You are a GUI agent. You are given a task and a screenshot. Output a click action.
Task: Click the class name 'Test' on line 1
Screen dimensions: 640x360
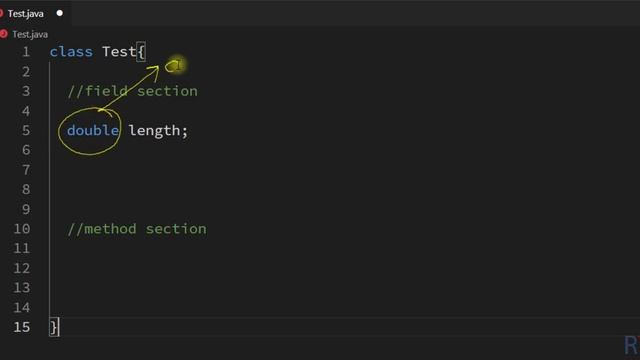point(119,52)
